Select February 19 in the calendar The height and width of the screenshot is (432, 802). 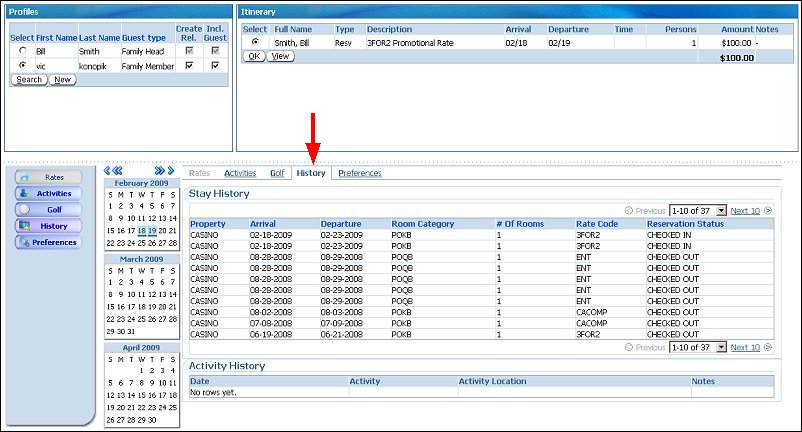[152, 230]
